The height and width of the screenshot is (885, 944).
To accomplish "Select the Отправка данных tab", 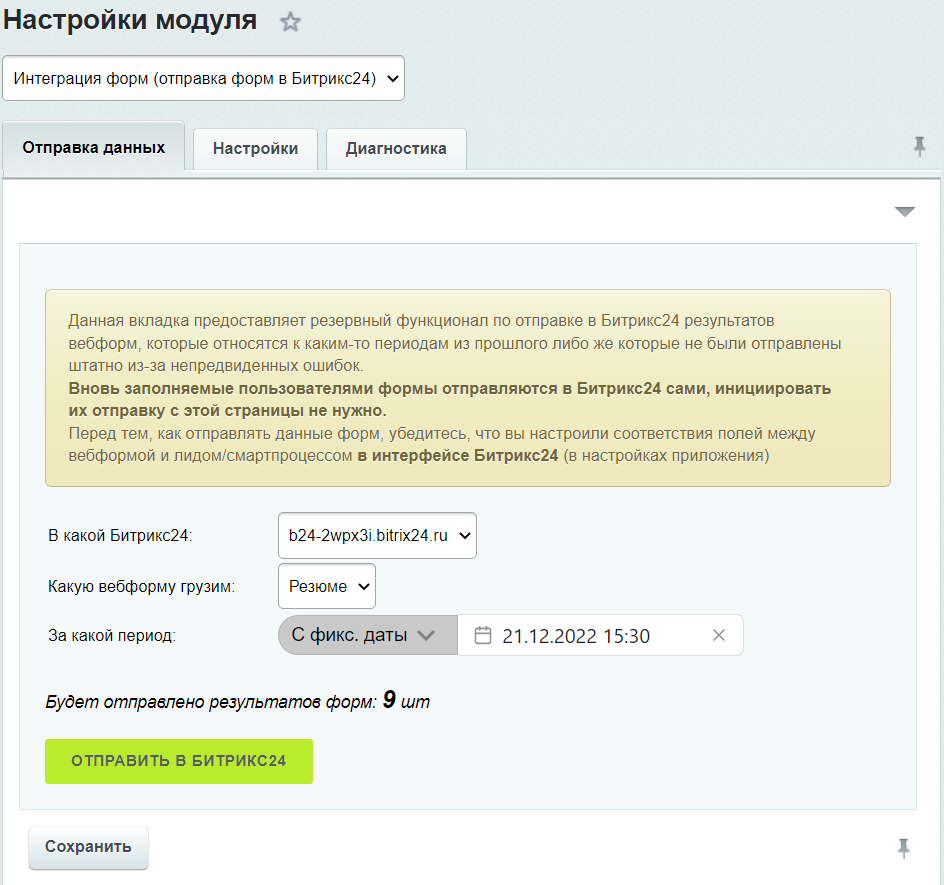I will point(94,147).
